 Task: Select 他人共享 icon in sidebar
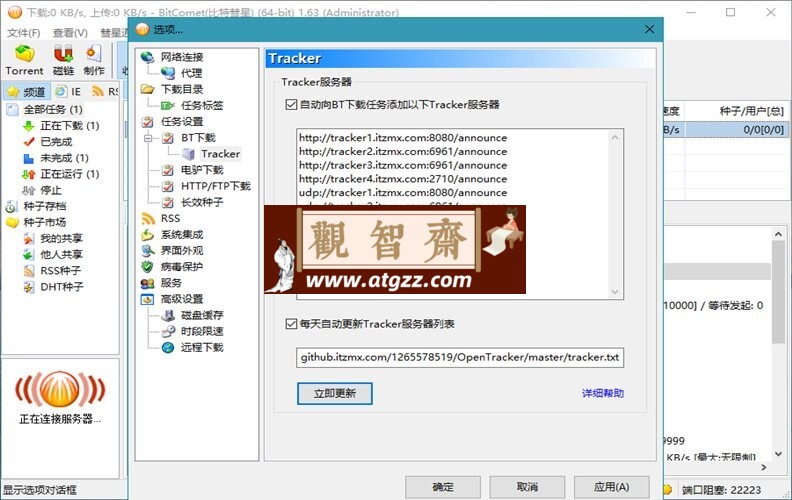click(x=29, y=255)
